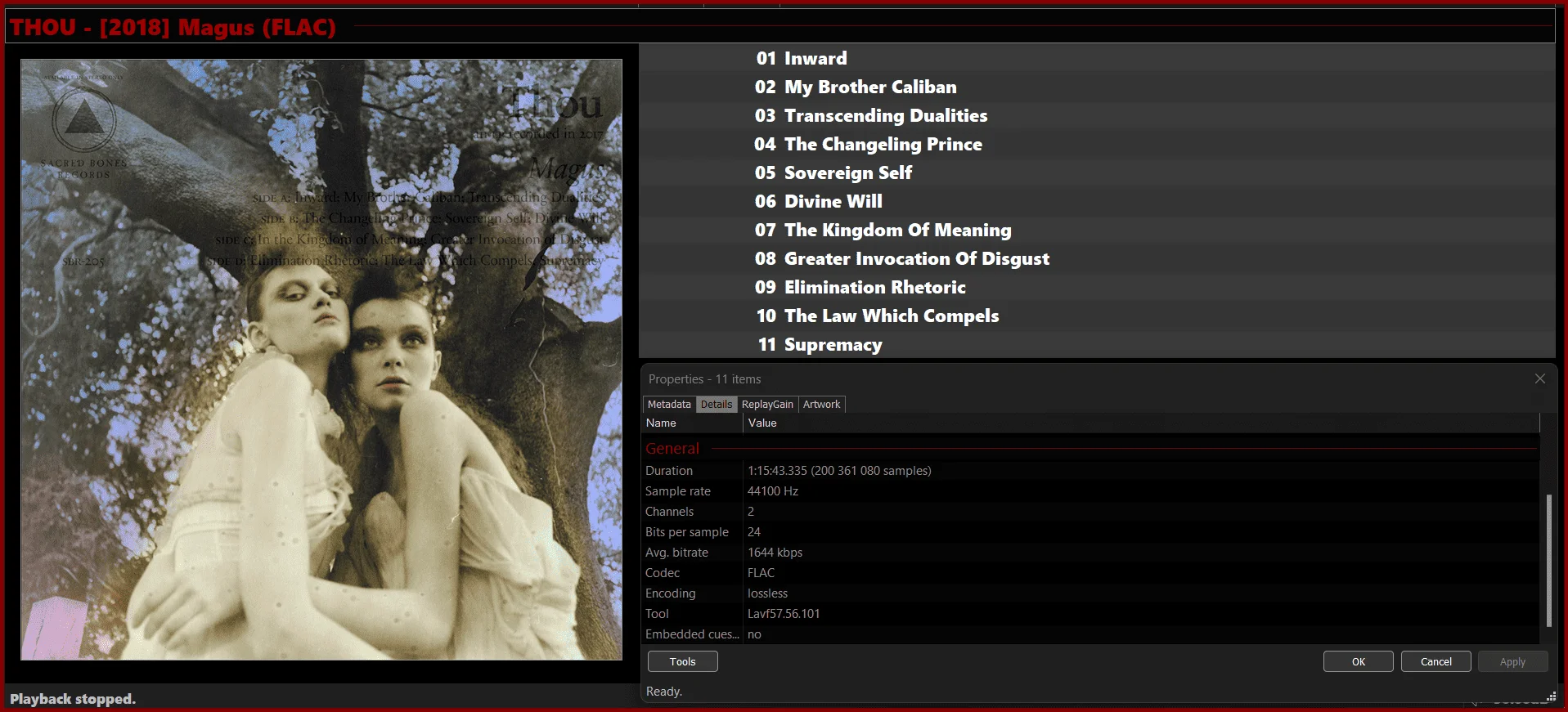This screenshot has width=1568, height=712.
Task: Click the General section heading
Action: pyautogui.click(x=672, y=448)
